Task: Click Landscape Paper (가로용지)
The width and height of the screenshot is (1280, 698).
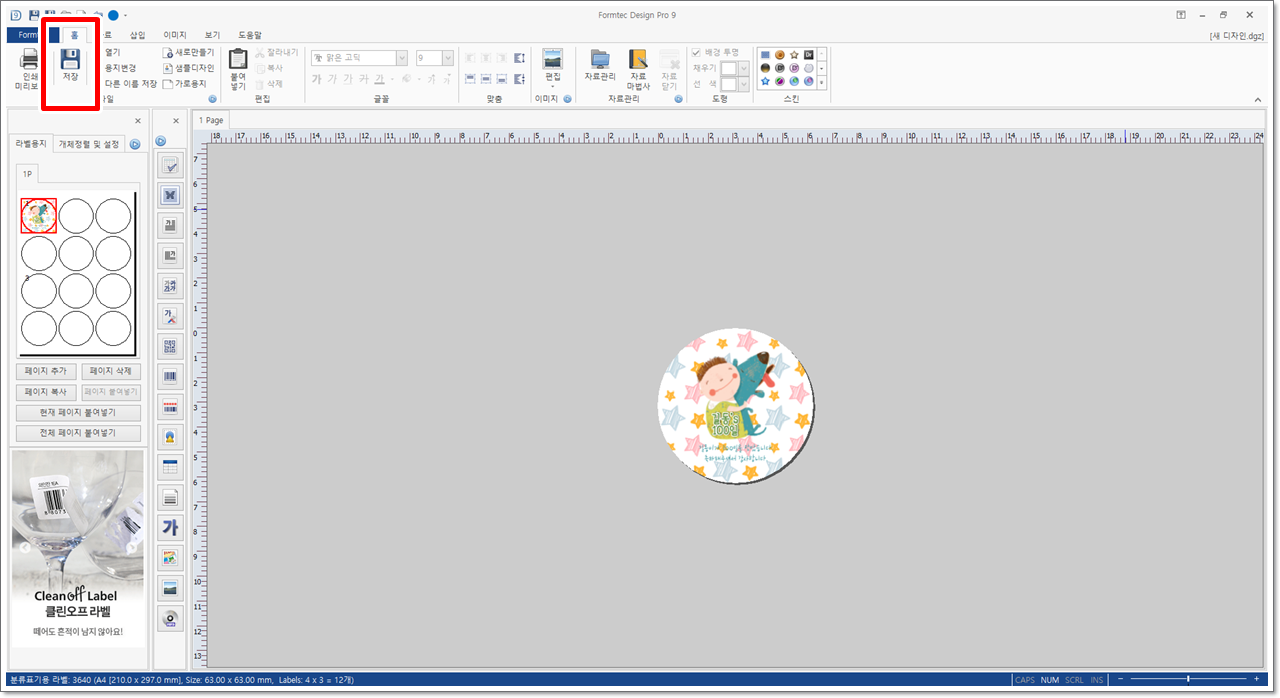Action: tap(184, 84)
